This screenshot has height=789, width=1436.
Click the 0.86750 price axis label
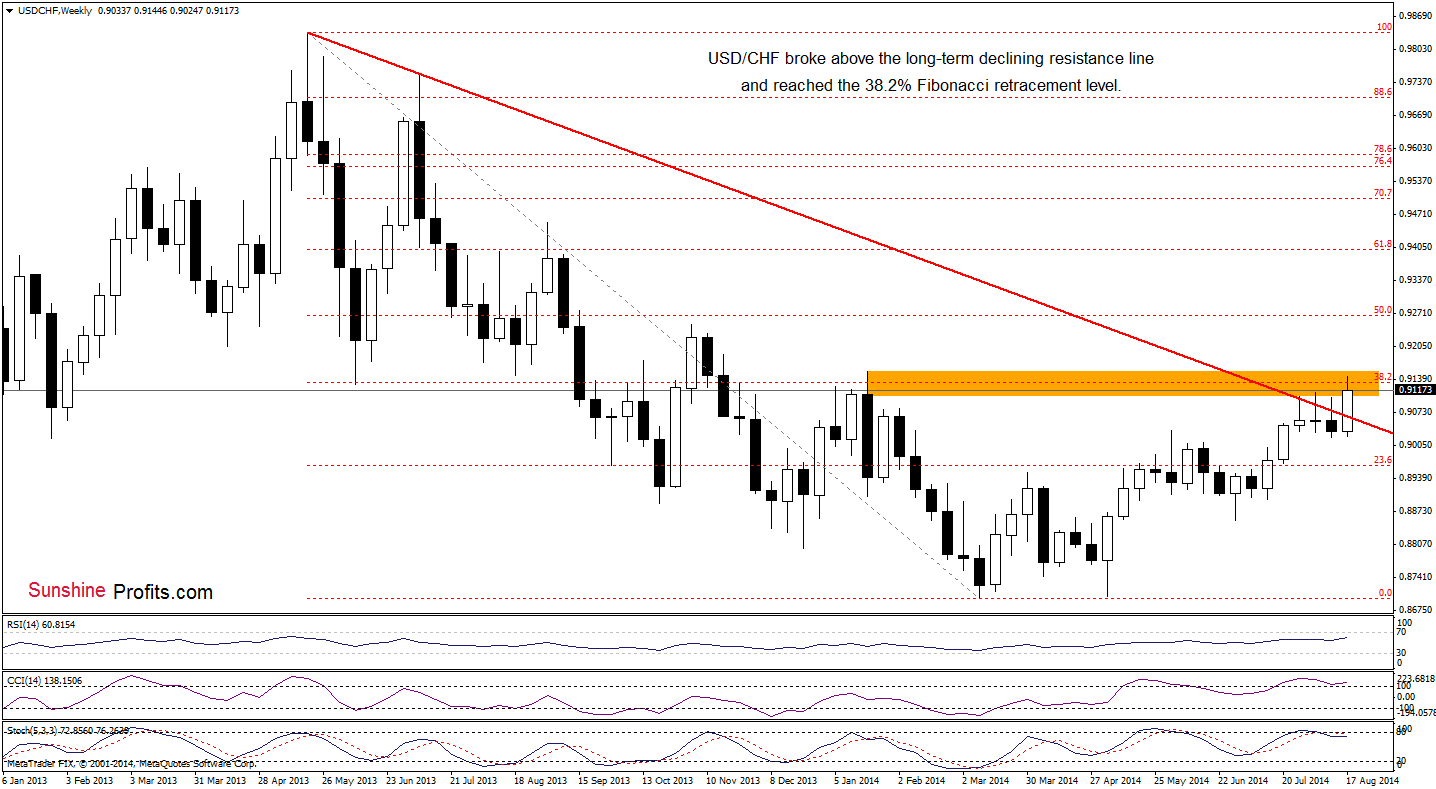1416,610
